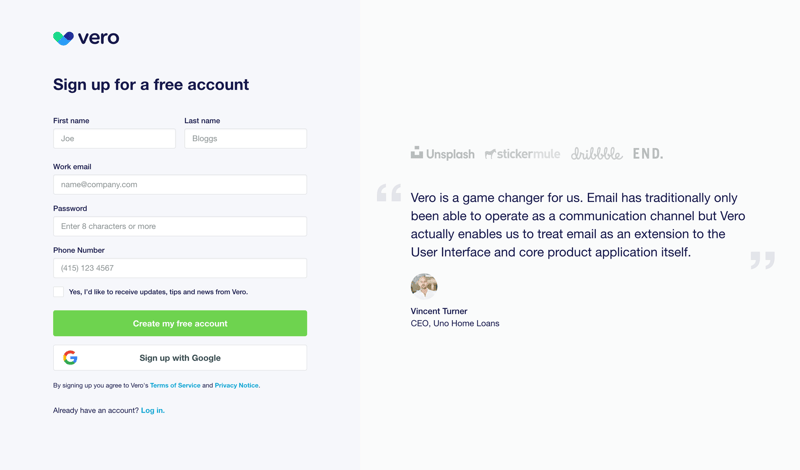Click into the Work email field
This screenshot has height=470, width=800.
(x=180, y=185)
